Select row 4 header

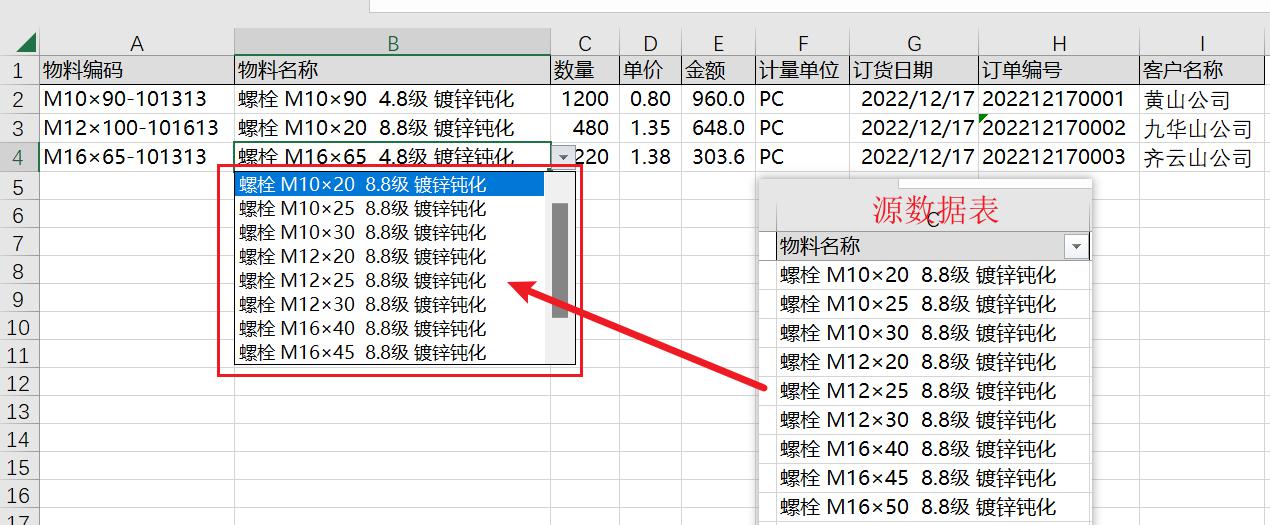pos(17,157)
